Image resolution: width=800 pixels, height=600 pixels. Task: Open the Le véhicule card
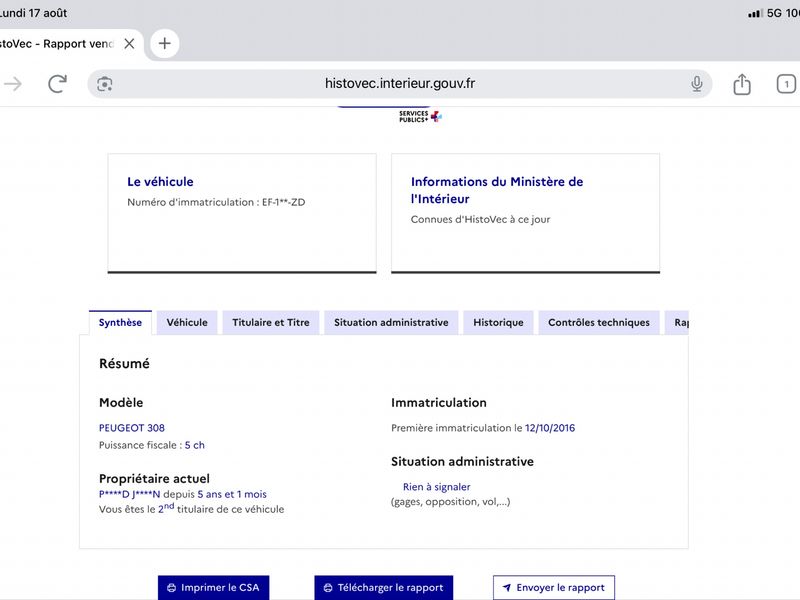242,213
